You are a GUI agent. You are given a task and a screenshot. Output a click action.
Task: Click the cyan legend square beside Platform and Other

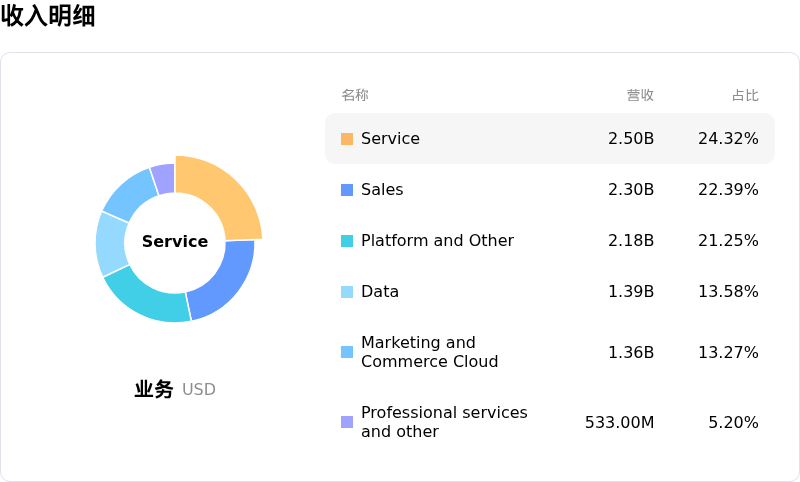[347, 241]
